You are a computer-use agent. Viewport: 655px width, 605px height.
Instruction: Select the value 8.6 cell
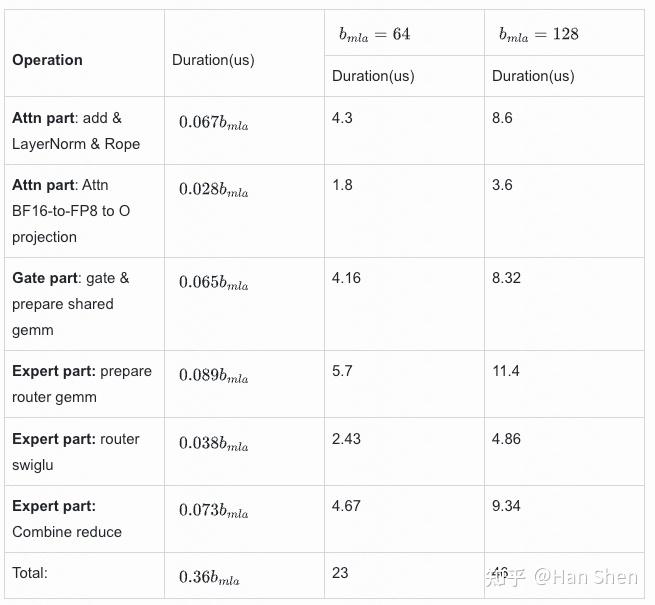click(564, 131)
